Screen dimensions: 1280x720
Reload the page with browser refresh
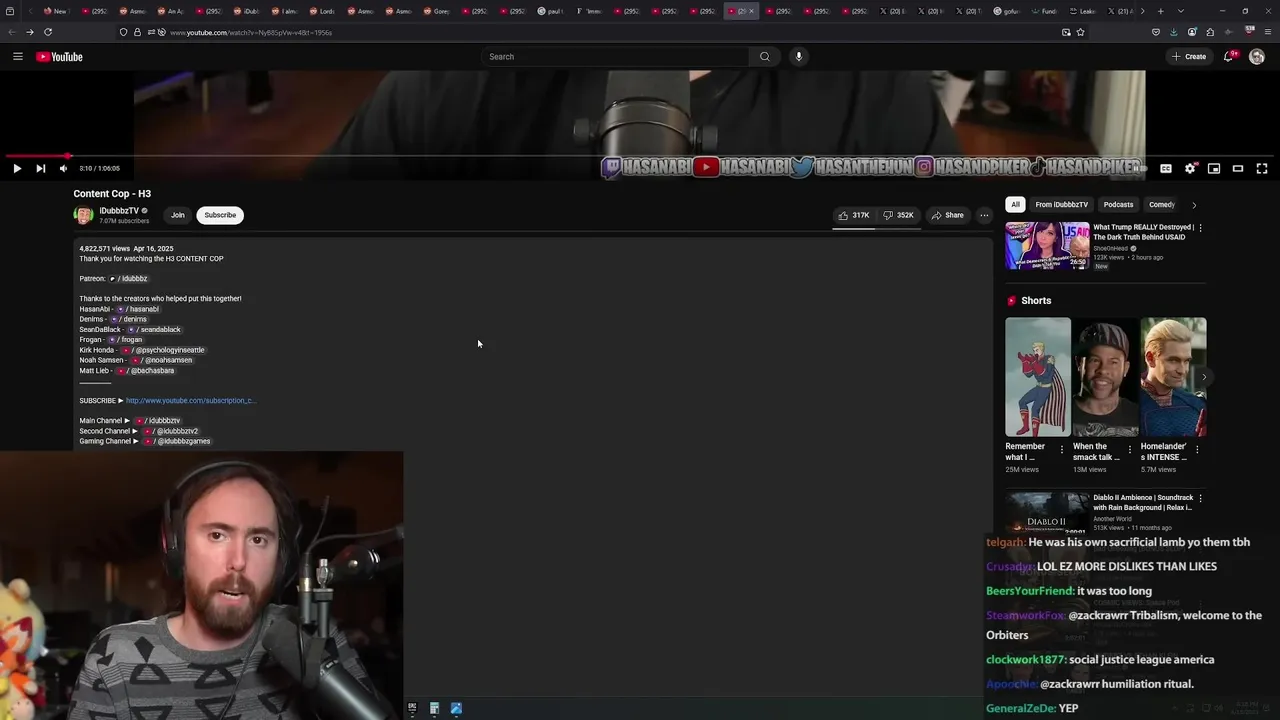click(47, 32)
